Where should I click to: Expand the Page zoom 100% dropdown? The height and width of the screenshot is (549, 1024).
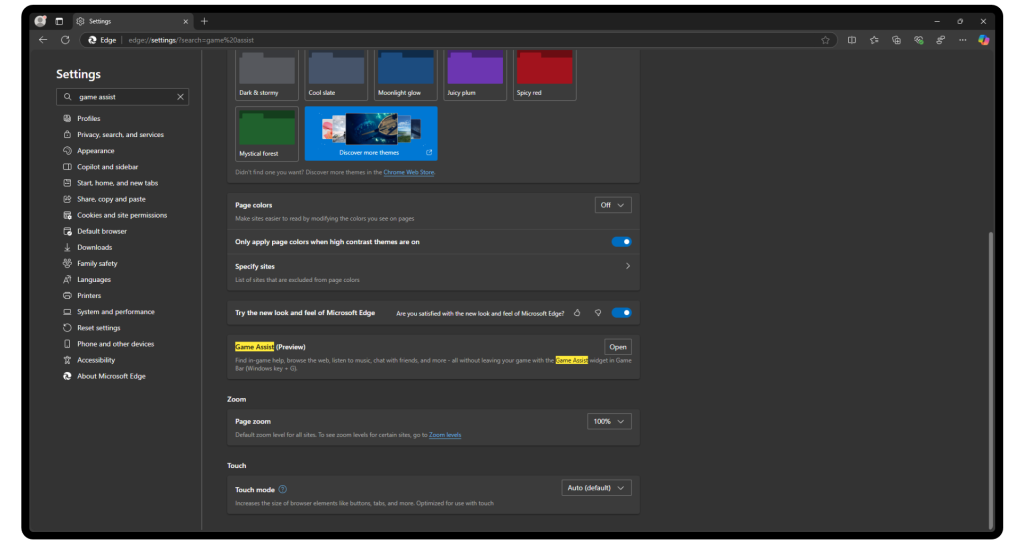coord(609,422)
